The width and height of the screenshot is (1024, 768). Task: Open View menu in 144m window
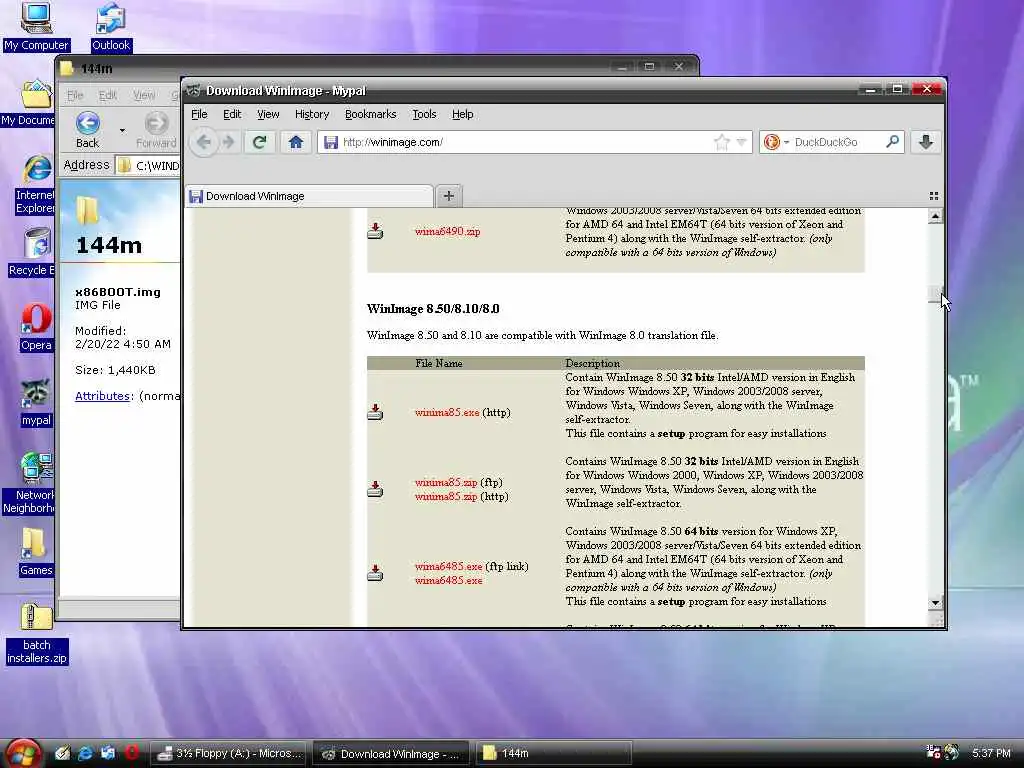pyautogui.click(x=144, y=95)
